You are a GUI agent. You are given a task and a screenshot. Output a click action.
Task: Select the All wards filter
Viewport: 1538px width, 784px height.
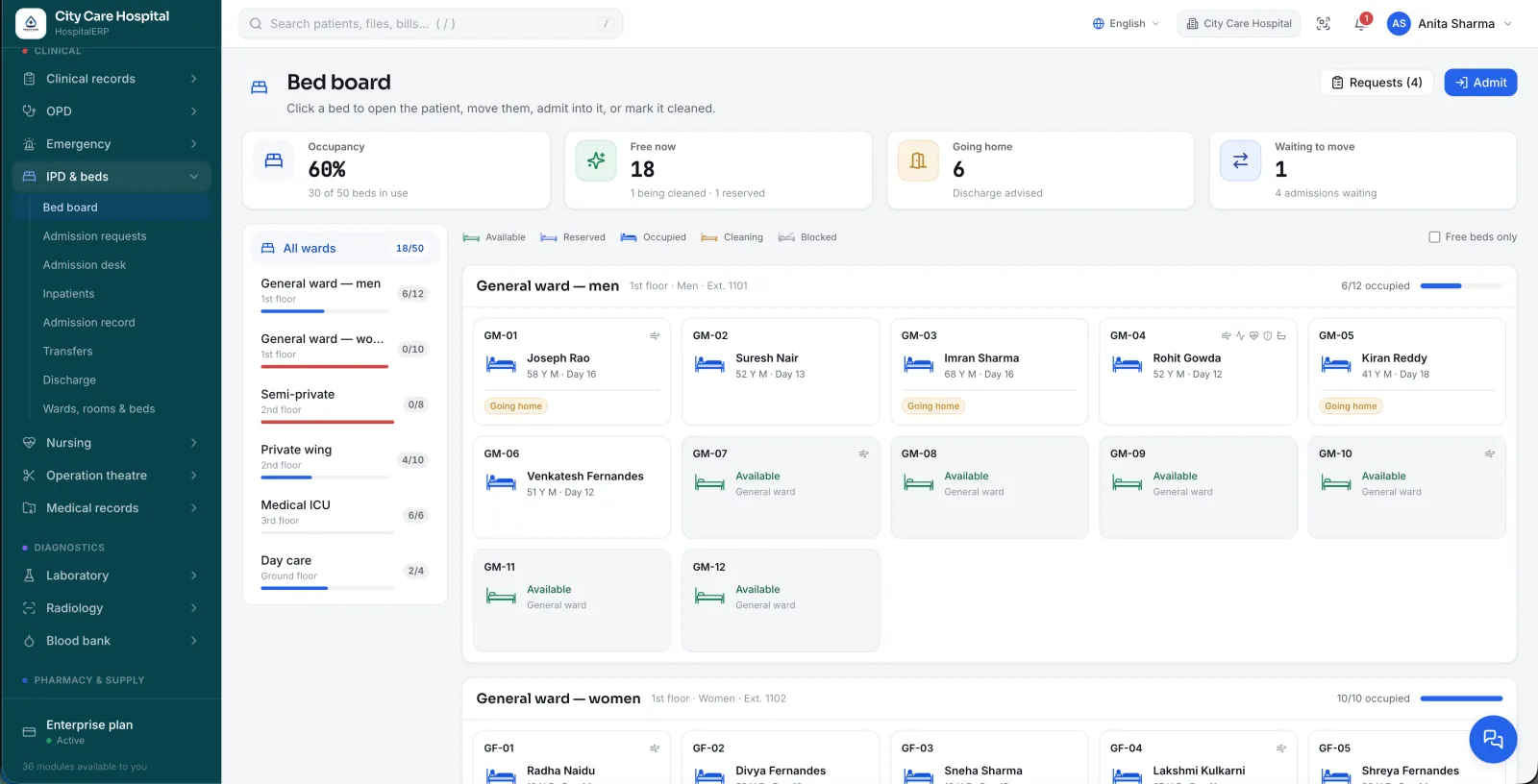(x=345, y=248)
